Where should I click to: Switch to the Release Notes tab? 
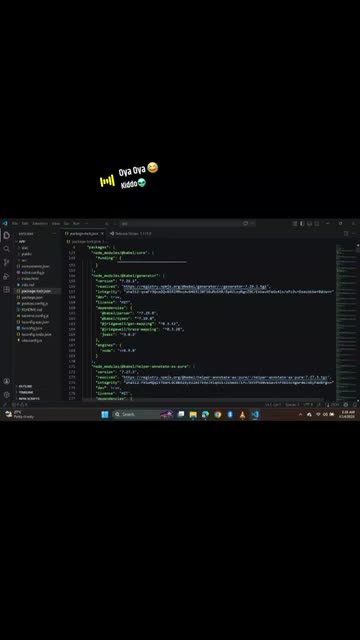[x=131, y=233]
